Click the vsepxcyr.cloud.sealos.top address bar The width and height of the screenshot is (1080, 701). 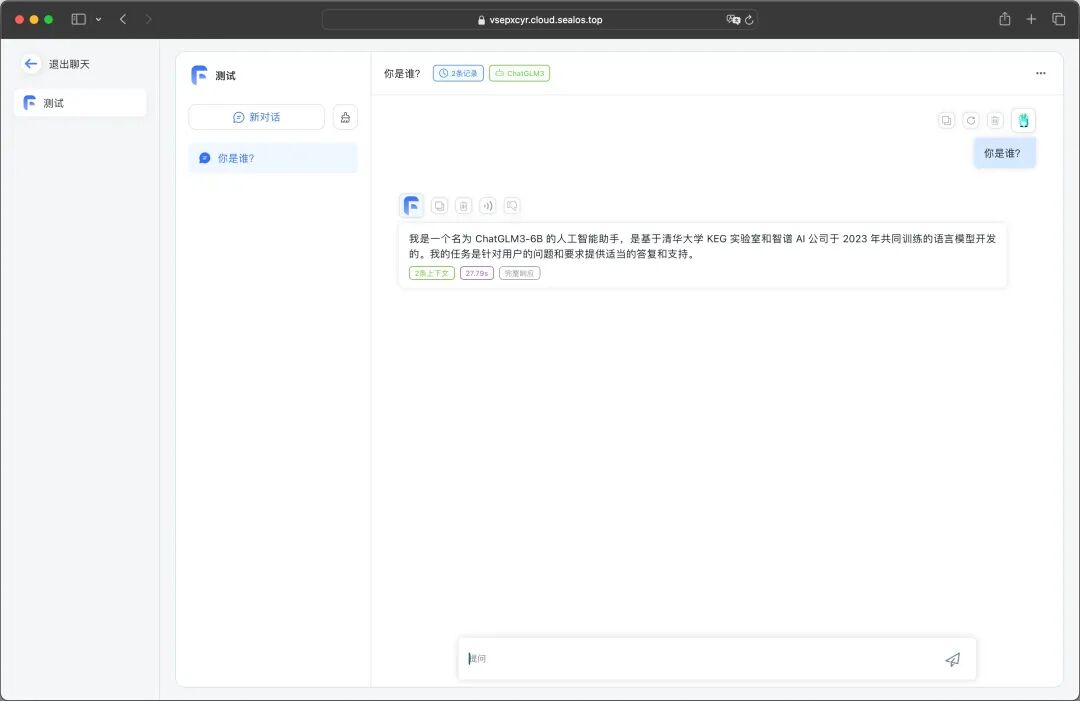pyautogui.click(x=540, y=20)
